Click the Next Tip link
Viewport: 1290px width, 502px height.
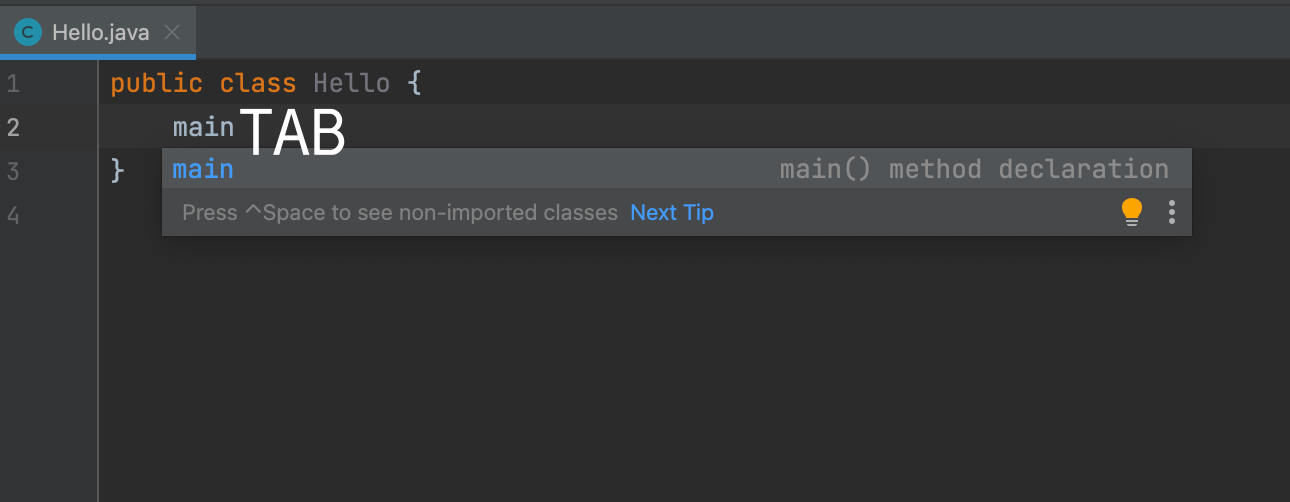672,212
